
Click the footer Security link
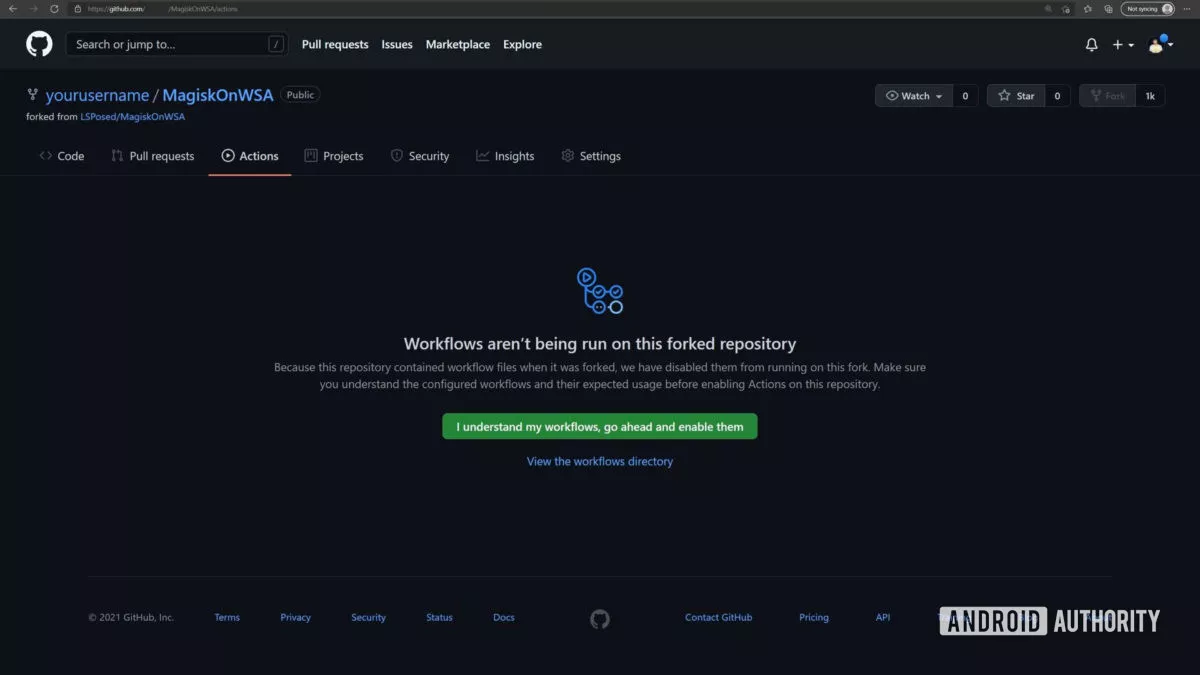368,618
